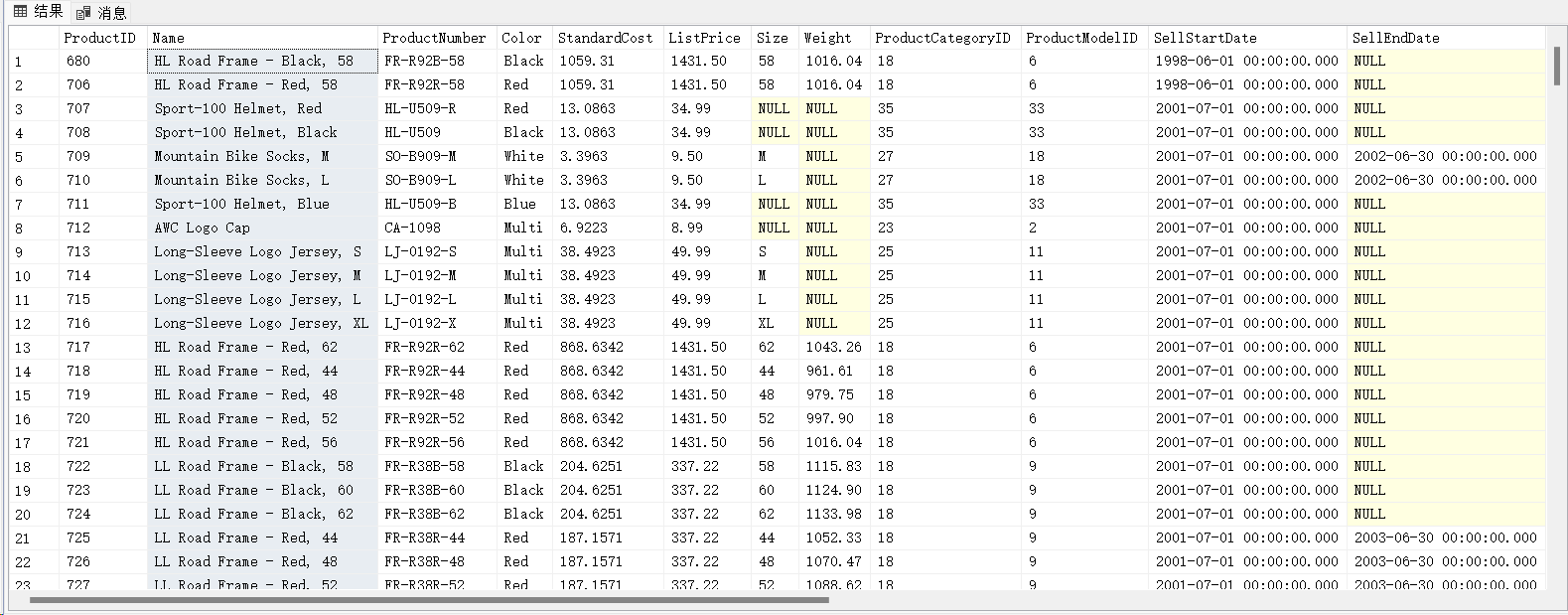1568x615 pixels.
Task: Click ProductNumber cell FR-R38B-60
Action: [437, 490]
